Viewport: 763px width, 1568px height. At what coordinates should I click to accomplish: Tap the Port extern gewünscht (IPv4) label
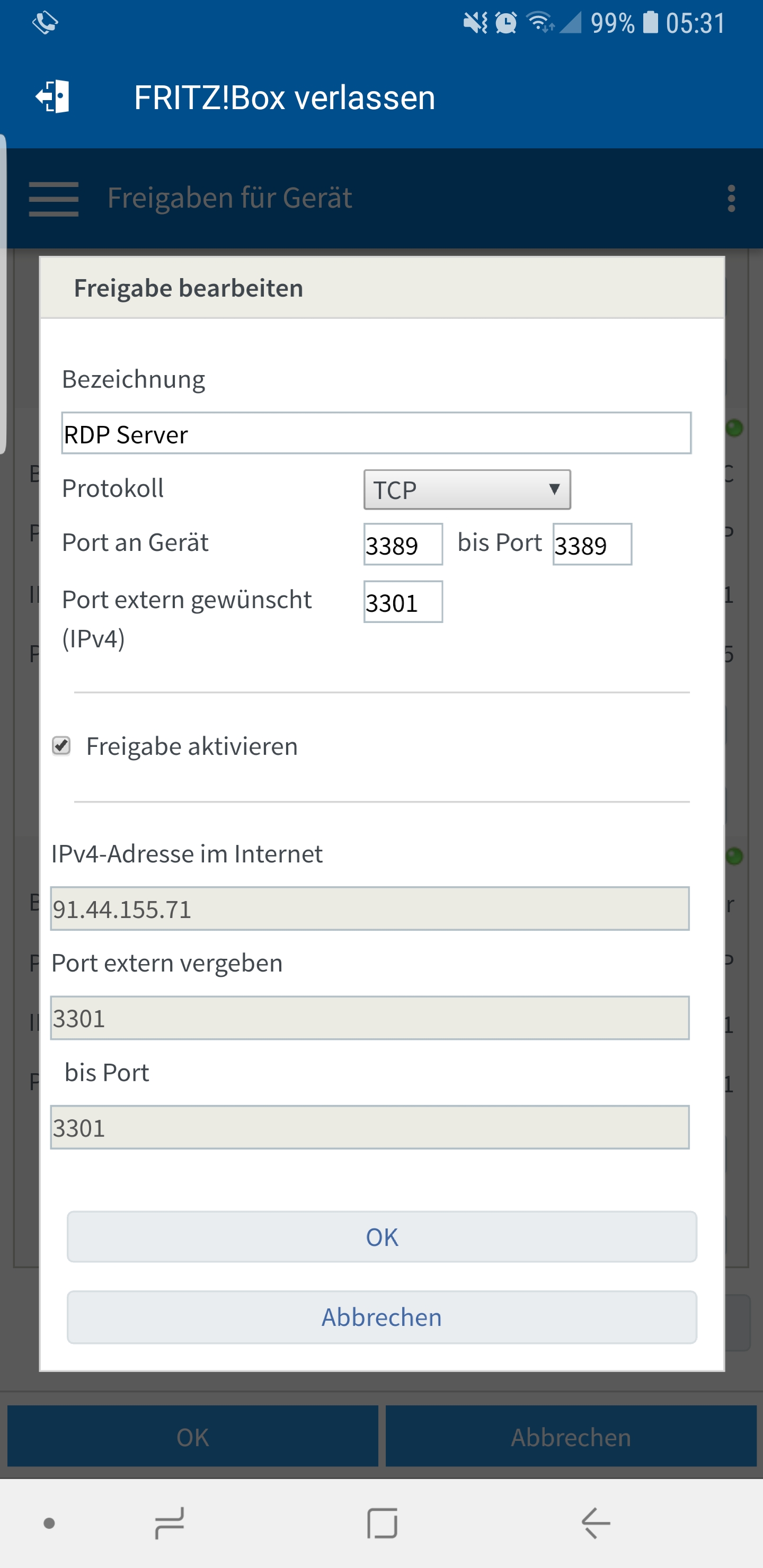click(x=187, y=619)
